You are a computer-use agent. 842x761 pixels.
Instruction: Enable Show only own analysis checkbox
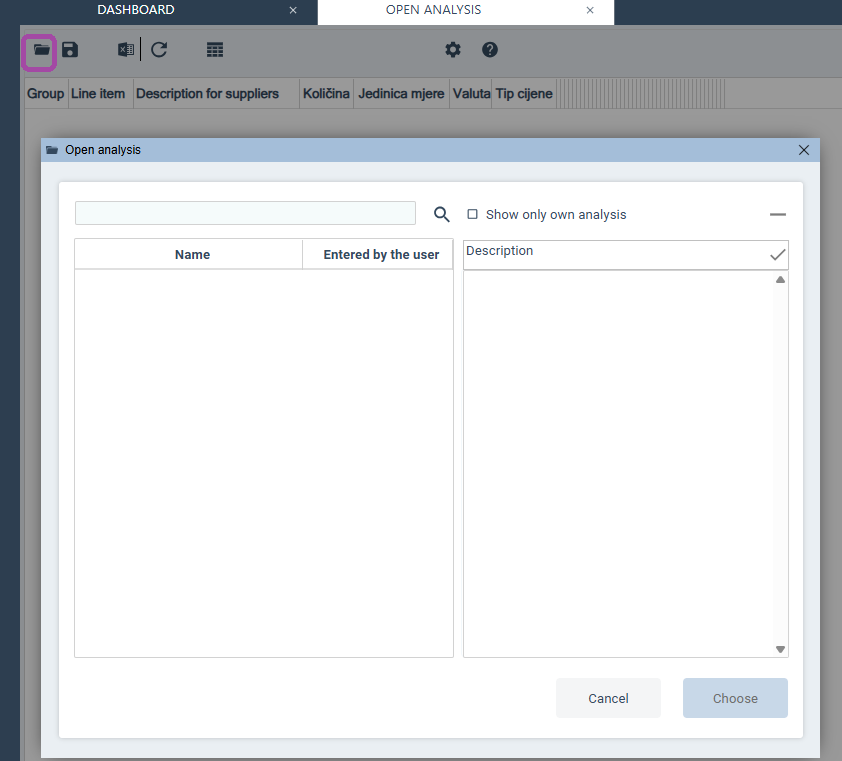[473, 214]
